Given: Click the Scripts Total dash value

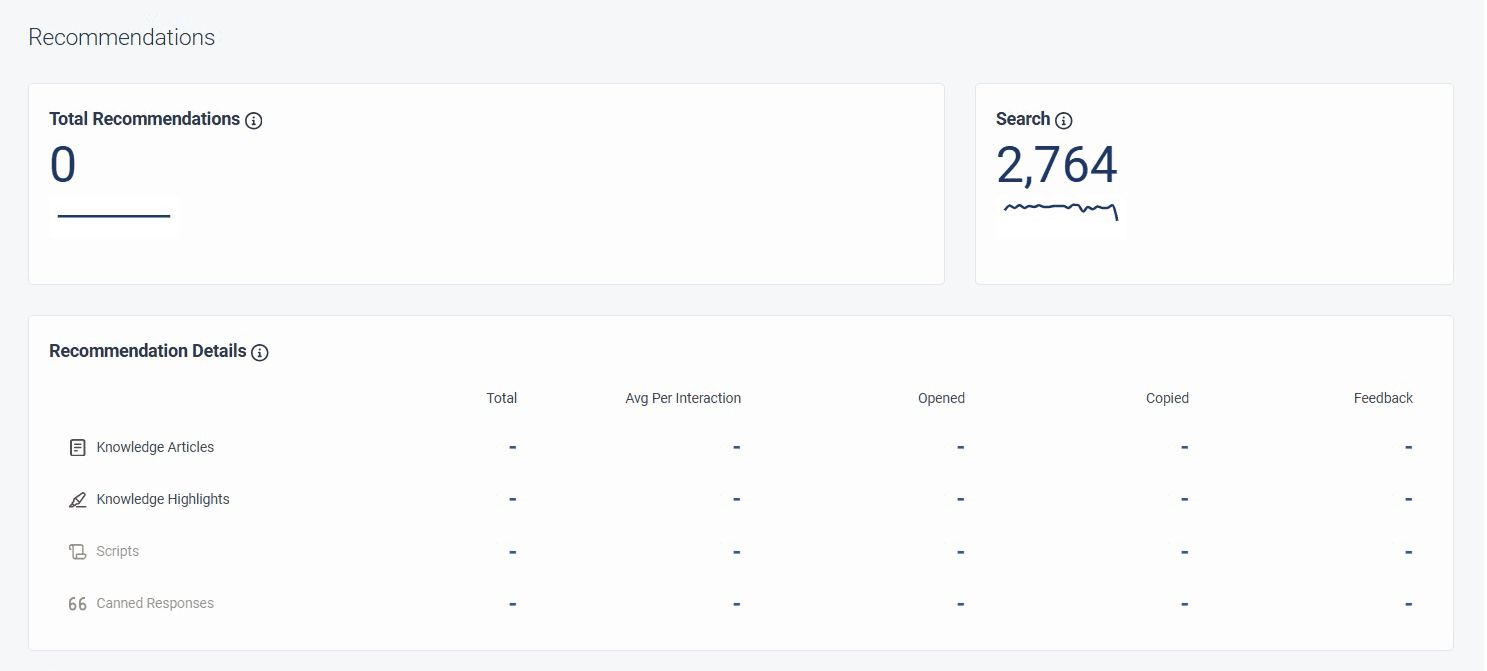Looking at the screenshot, I should (x=512, y=551).
